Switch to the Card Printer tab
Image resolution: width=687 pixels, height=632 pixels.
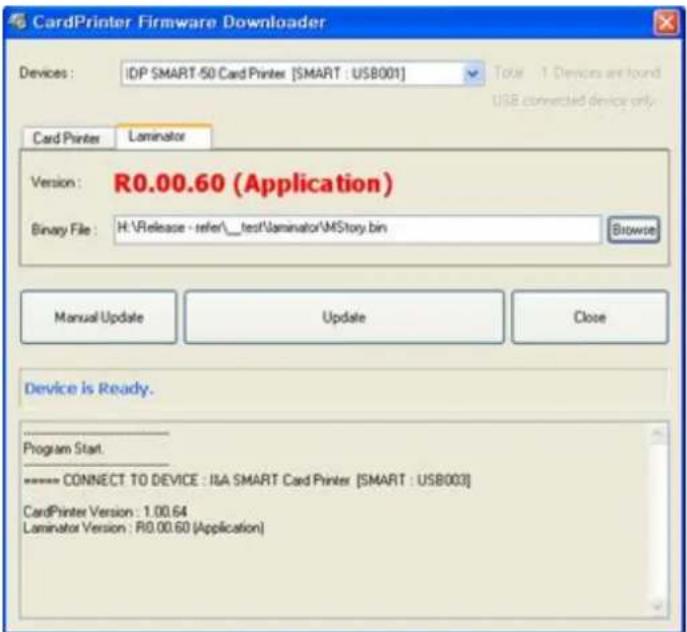(x=67, y=138)
